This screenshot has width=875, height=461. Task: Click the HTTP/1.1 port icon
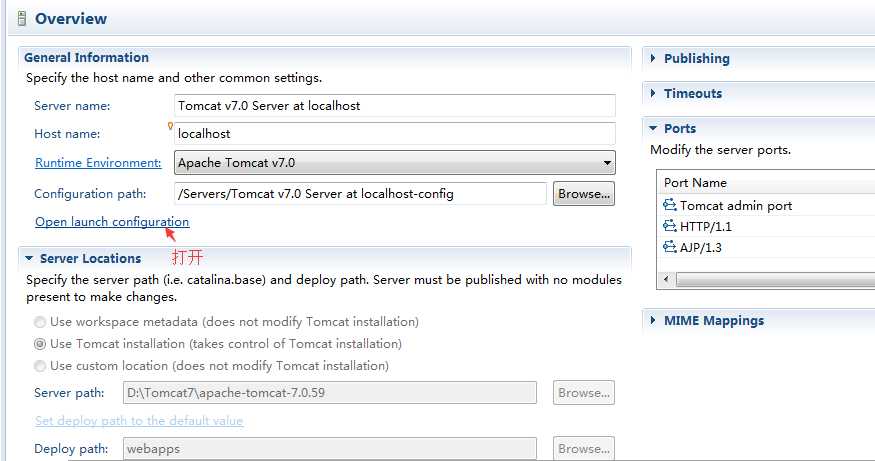[670, 226]
